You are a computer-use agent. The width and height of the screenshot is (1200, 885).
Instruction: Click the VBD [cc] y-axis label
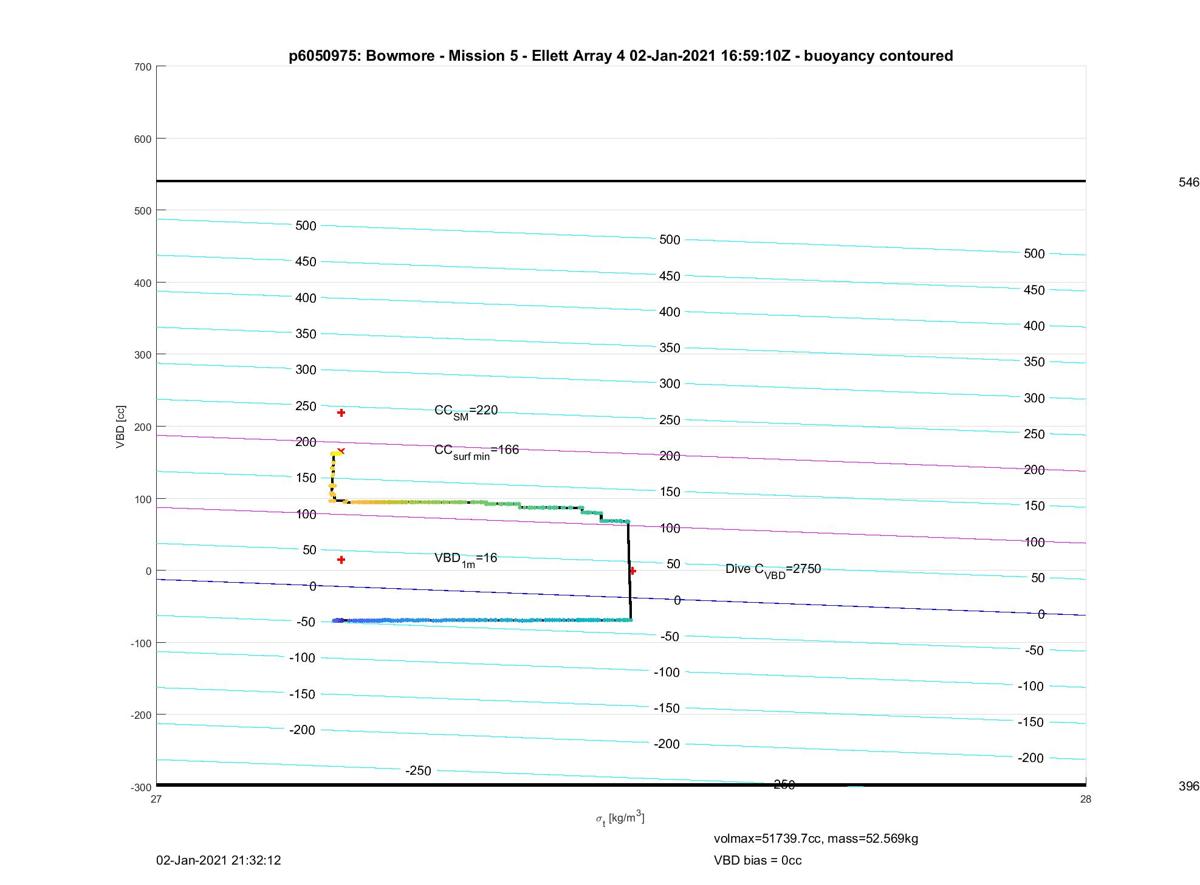tap(121, 427)
